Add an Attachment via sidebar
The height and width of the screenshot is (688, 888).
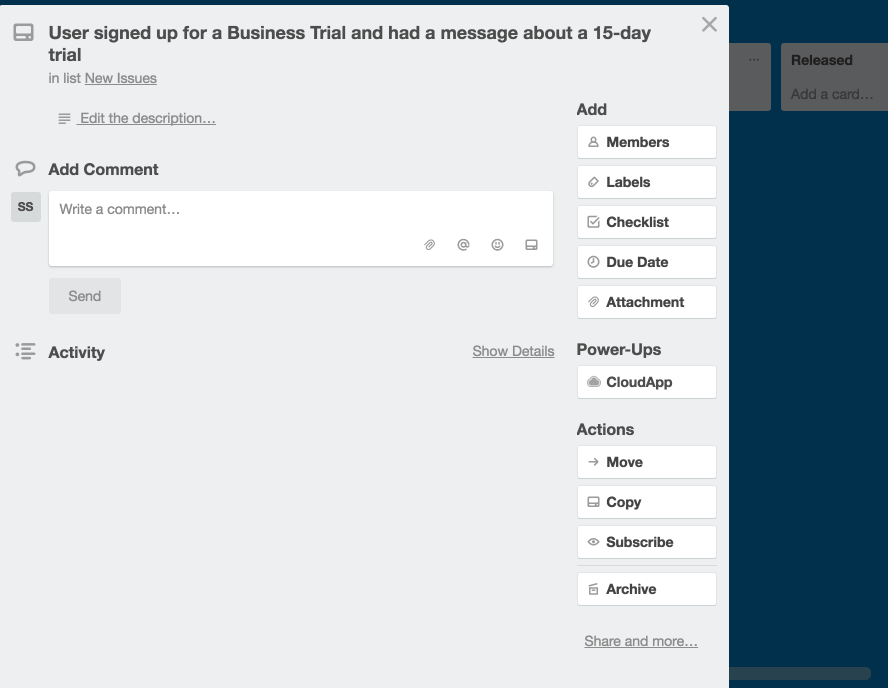[x=647, y=302]
